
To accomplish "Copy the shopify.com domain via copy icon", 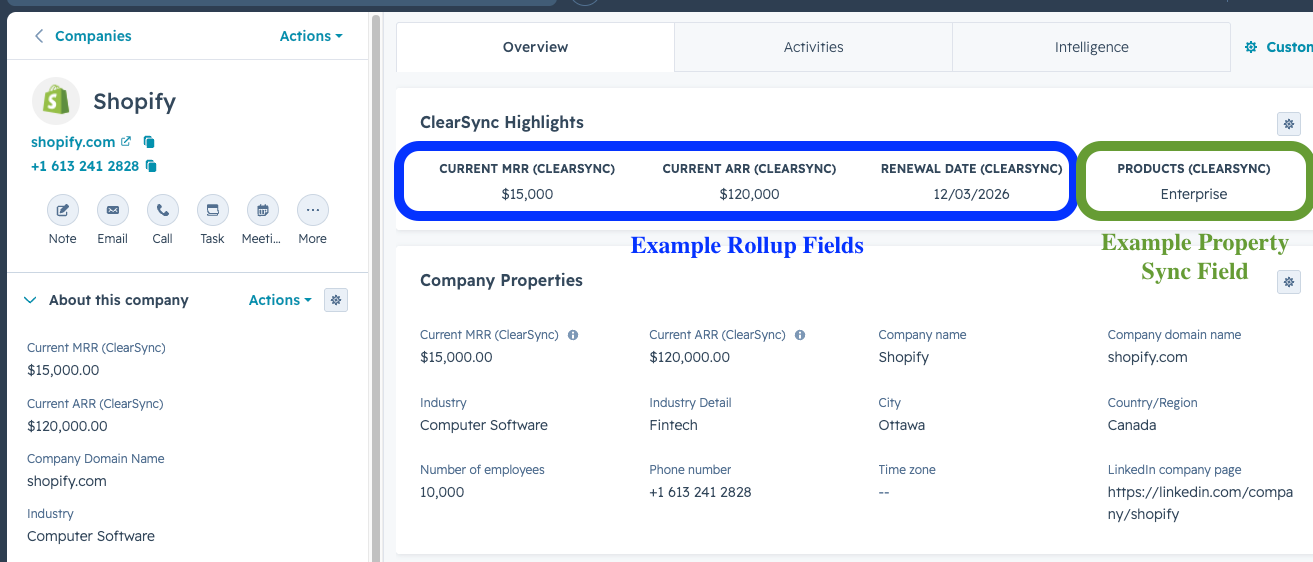I will point(149,142).
